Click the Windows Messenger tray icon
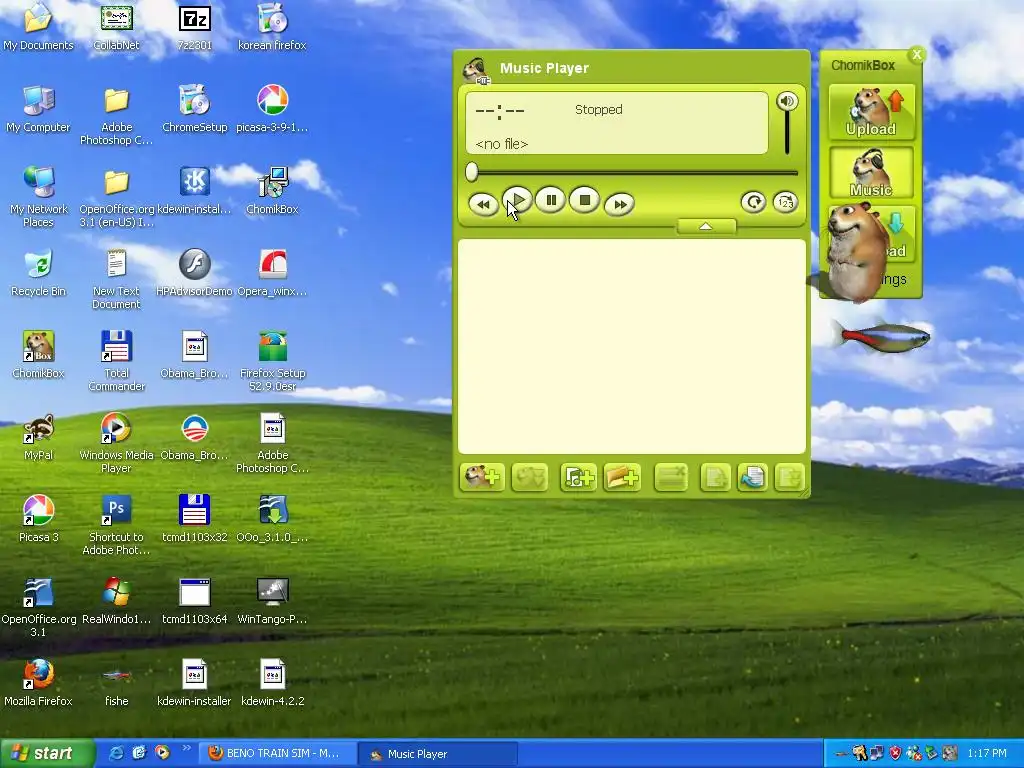This screenshot has height=768, width=1024. pos(914,754)
